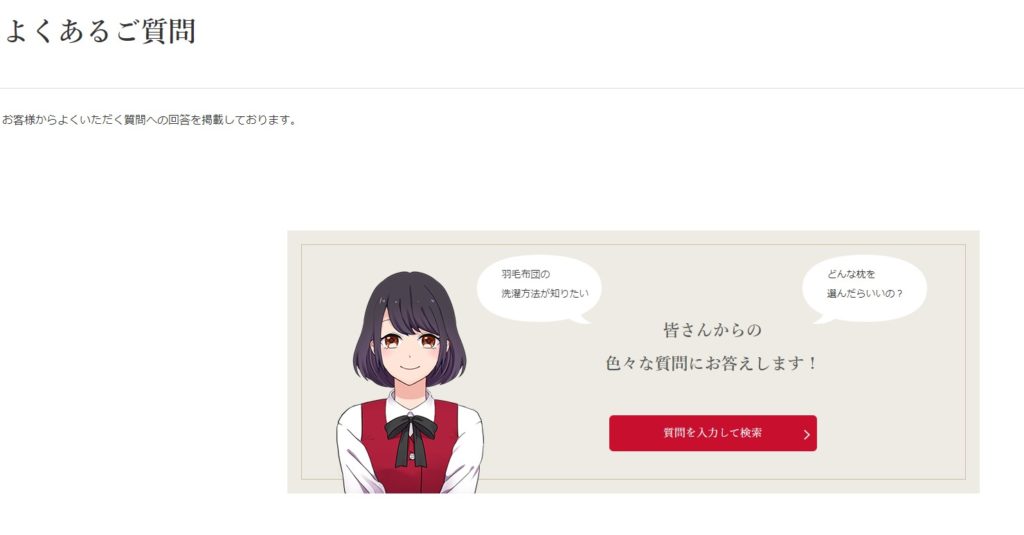Click the horizontal divider line under the heading
Image resolution: width=1024 pixels, height=535 pixels.
[512, 88]
